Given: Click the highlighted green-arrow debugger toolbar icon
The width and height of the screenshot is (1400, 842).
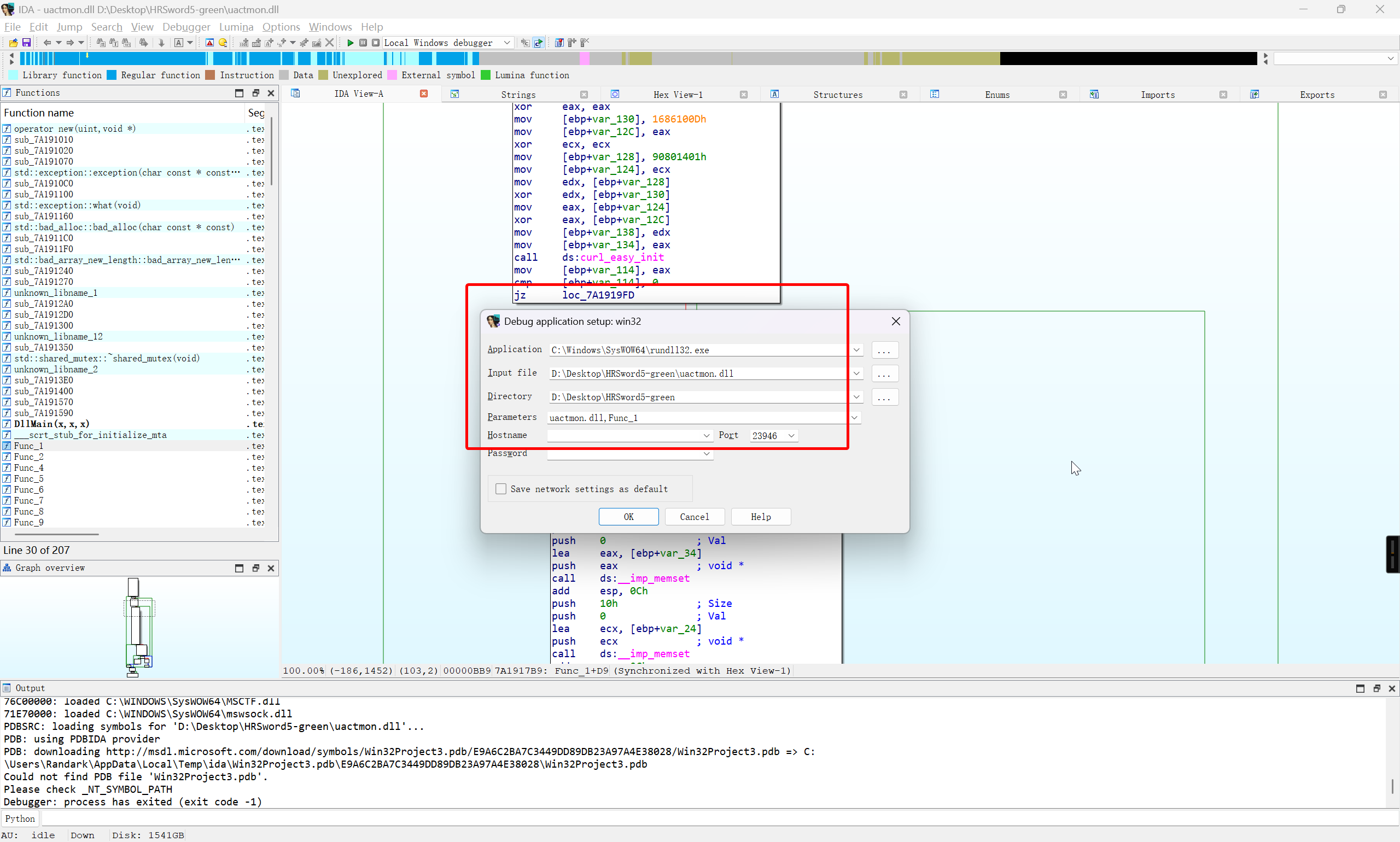Looking at the screenshot, I should coord(539,43).
